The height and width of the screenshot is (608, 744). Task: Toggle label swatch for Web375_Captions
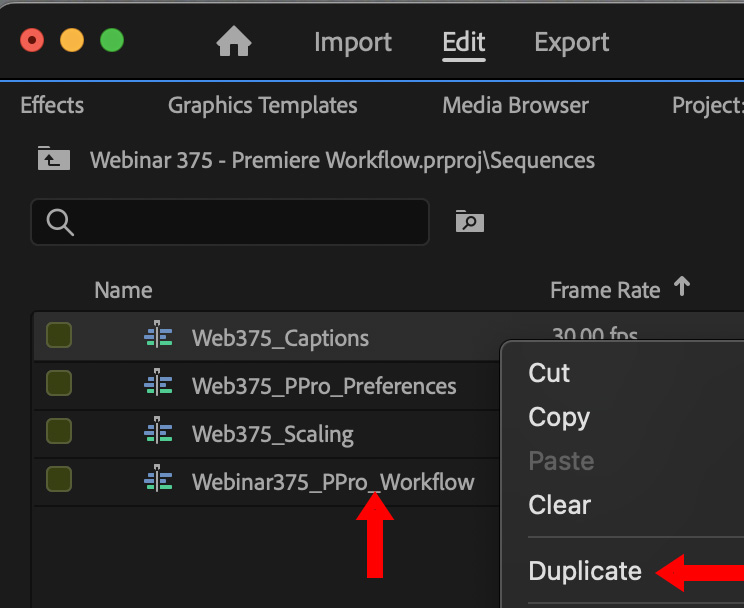[x=59, y=336]
